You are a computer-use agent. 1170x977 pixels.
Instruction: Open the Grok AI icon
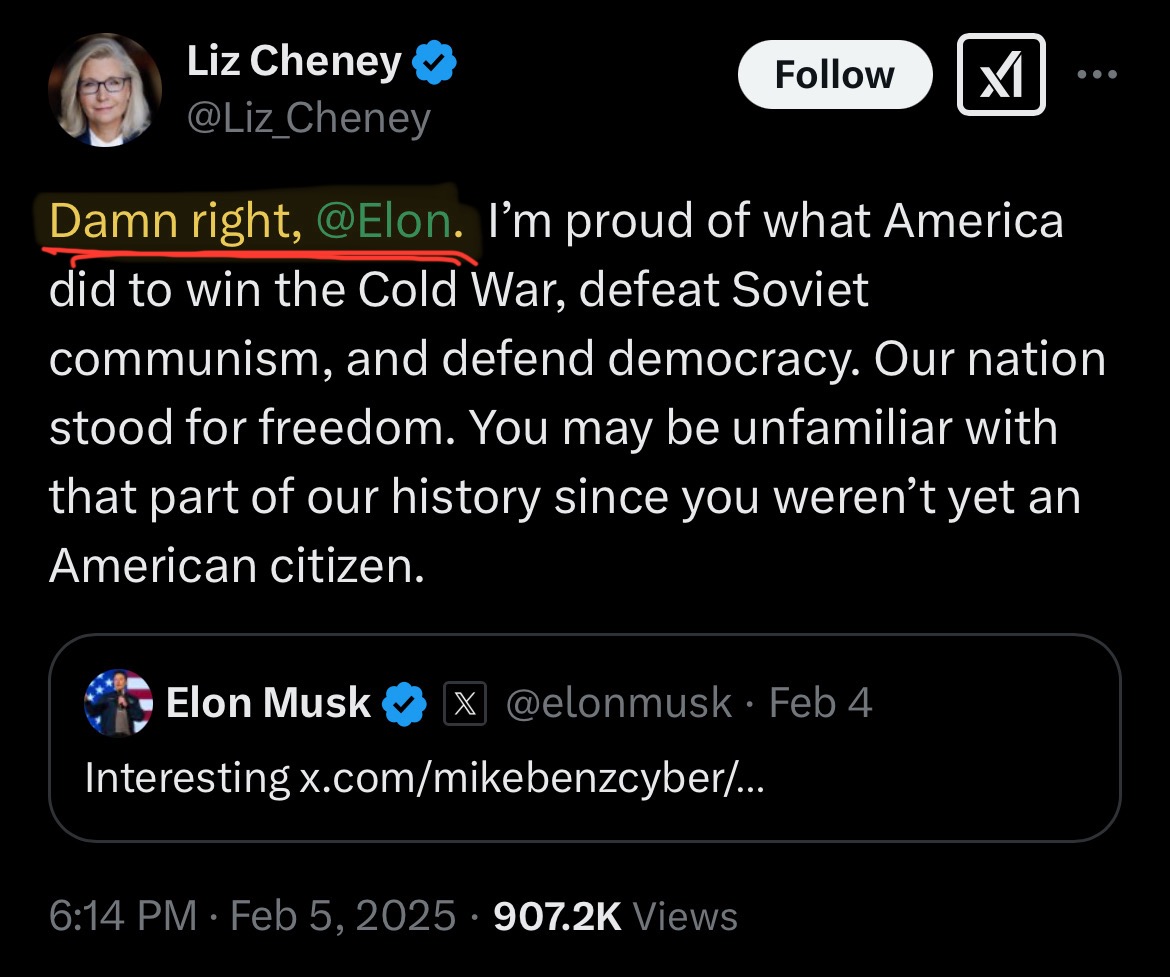coord(1001,75)
